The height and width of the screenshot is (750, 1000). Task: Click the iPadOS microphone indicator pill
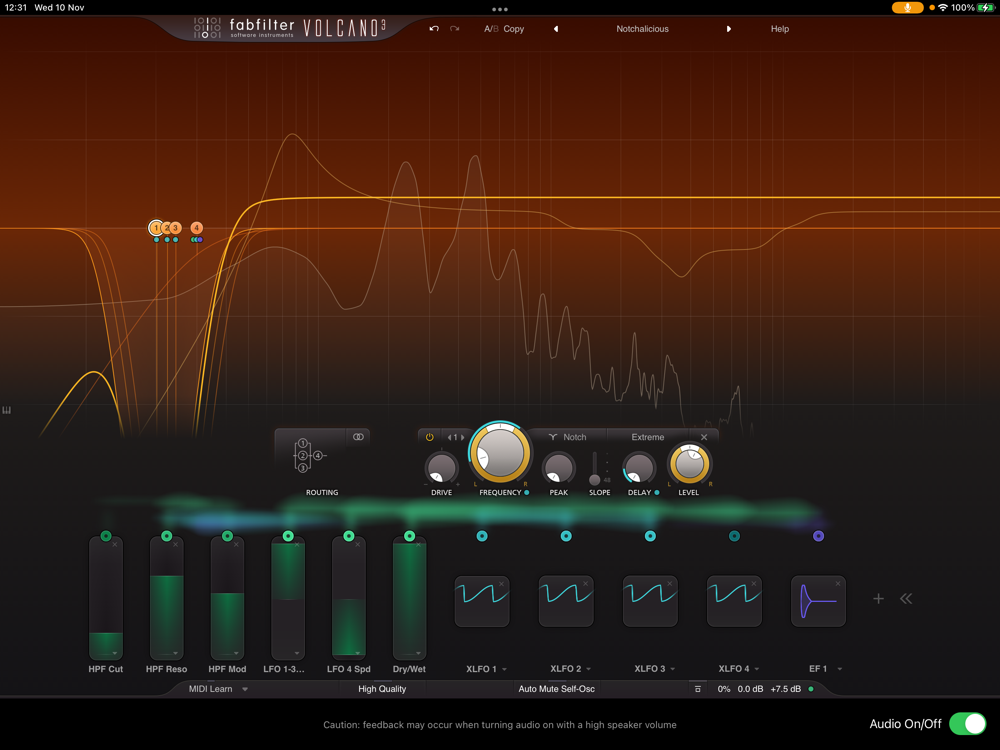[x=908, y=8]
